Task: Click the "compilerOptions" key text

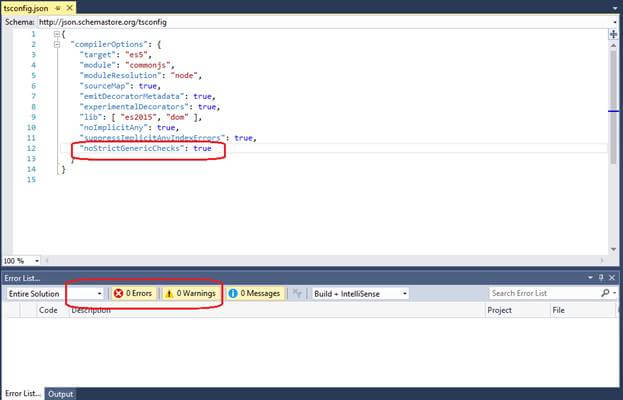Action: coord(109,44)
